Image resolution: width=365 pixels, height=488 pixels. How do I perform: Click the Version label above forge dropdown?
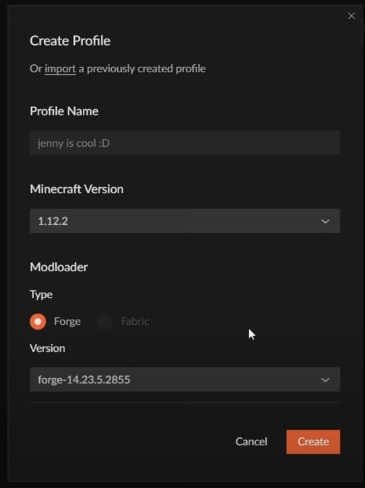(47, 348)
